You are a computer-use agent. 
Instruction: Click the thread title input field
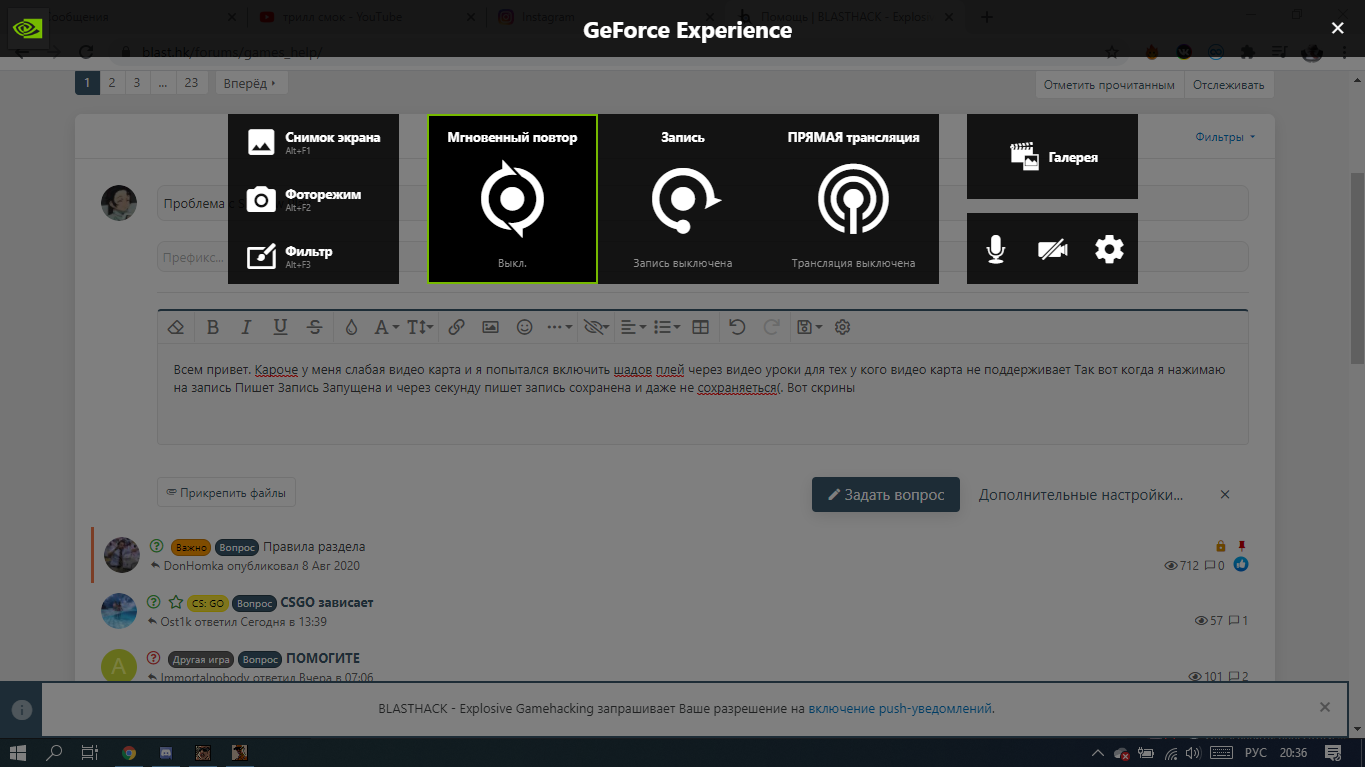pyautogui.click(x=702, y=203)
